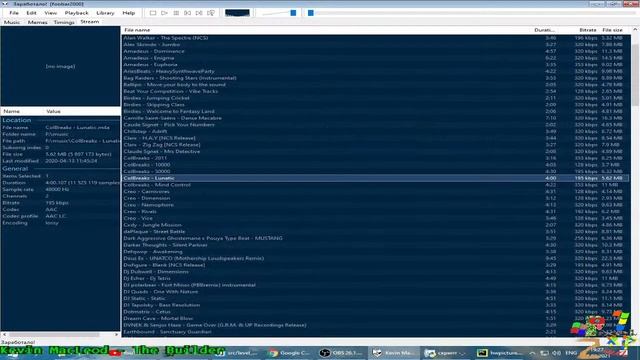Click the playlist scroll-up arrow

pos(635,30)
